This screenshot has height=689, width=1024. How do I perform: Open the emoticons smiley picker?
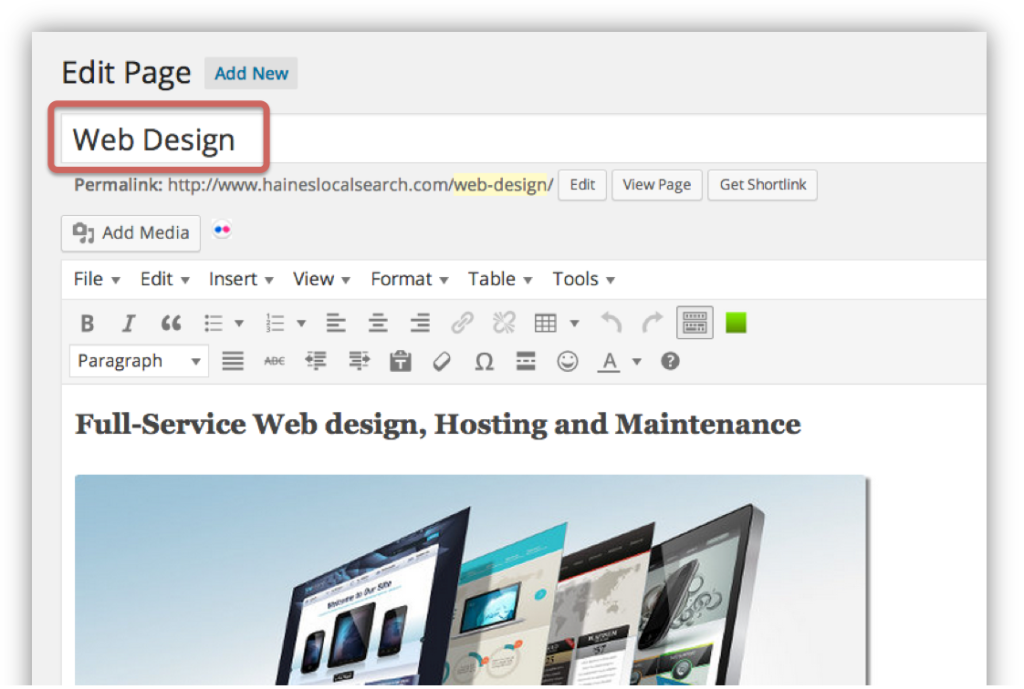coord(568,361)
